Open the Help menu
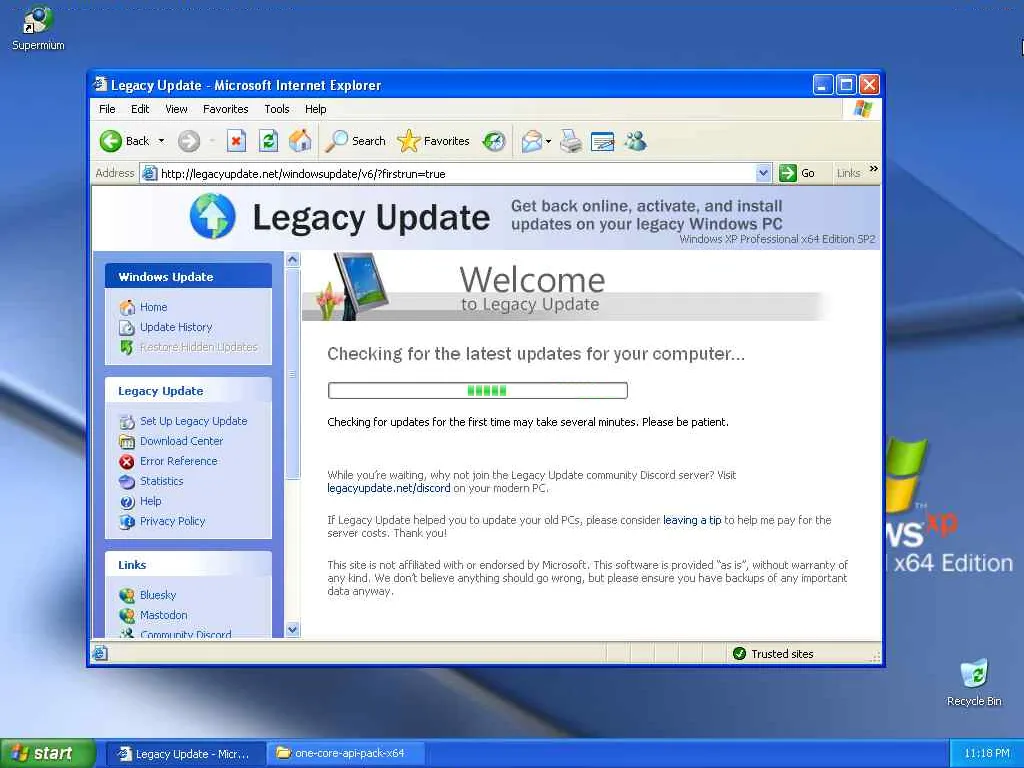The width and height of the screenshot is (1024, 768). coord(315,109)
